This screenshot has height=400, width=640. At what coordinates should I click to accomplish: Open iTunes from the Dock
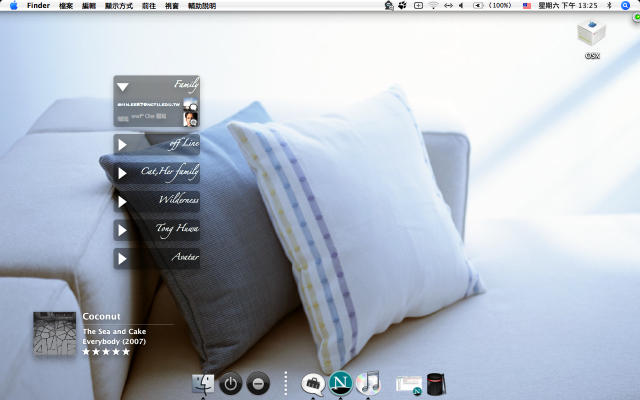tap(368, 383)
